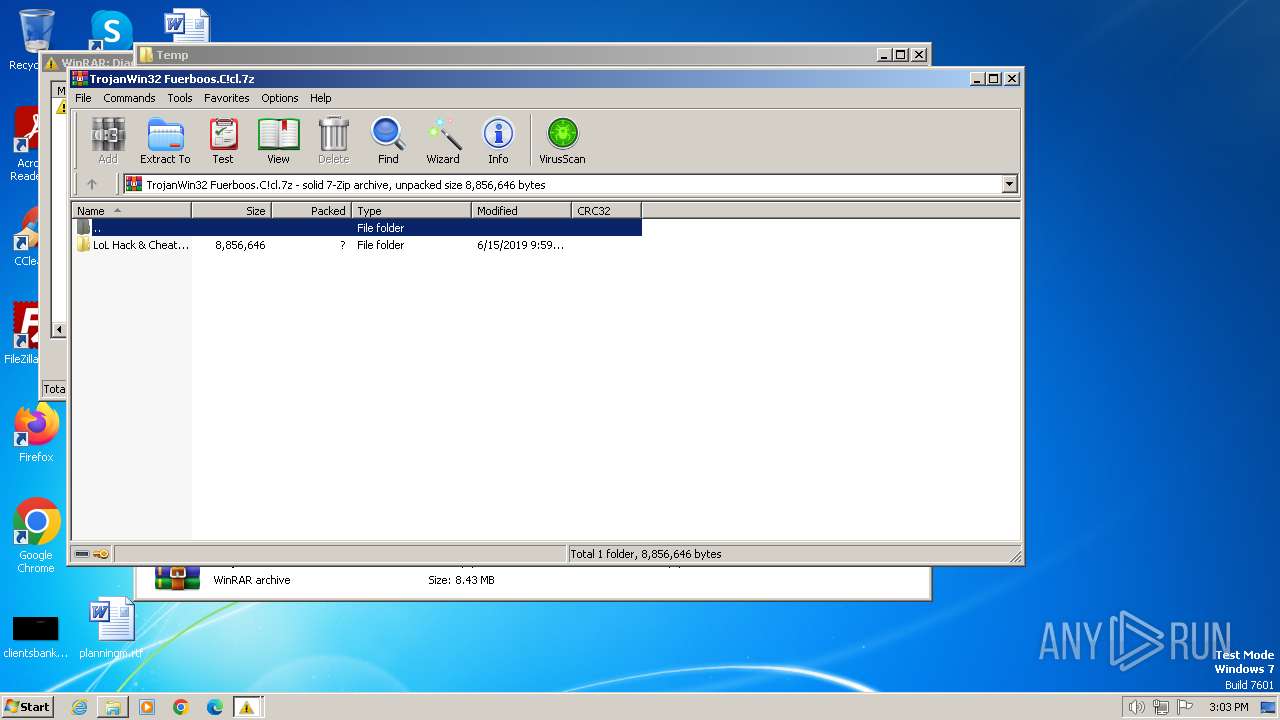
Task: Select the parent '..' folder row
Action: pos(357,228)
